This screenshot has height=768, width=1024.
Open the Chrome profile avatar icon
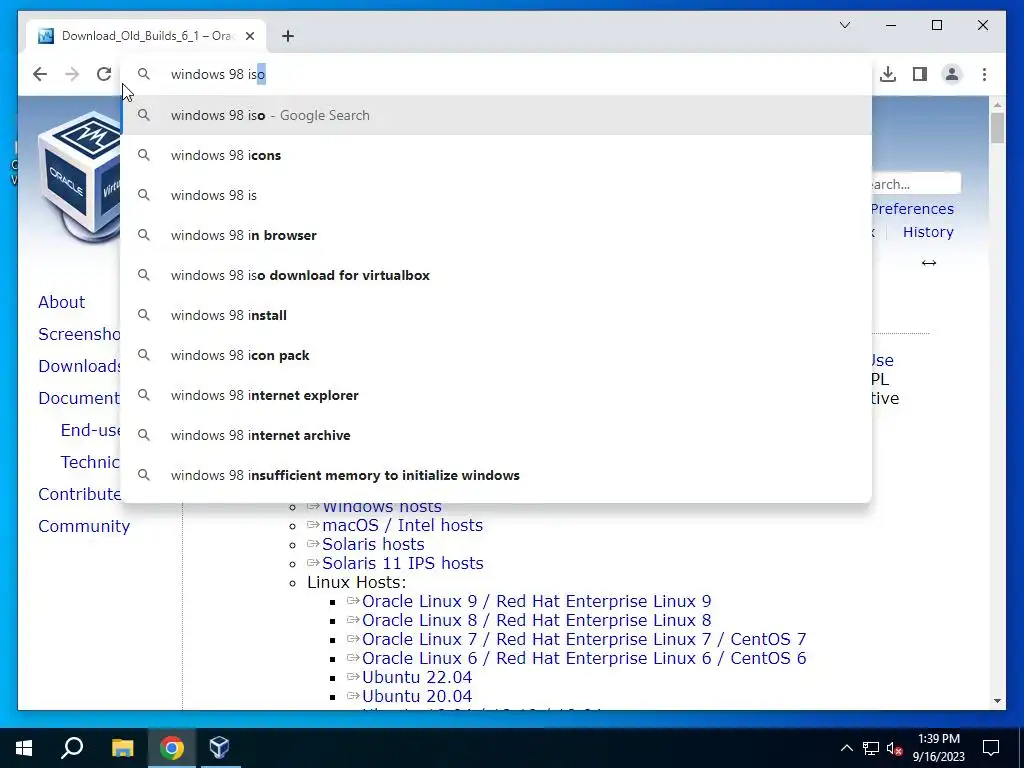tap(952, 74)
